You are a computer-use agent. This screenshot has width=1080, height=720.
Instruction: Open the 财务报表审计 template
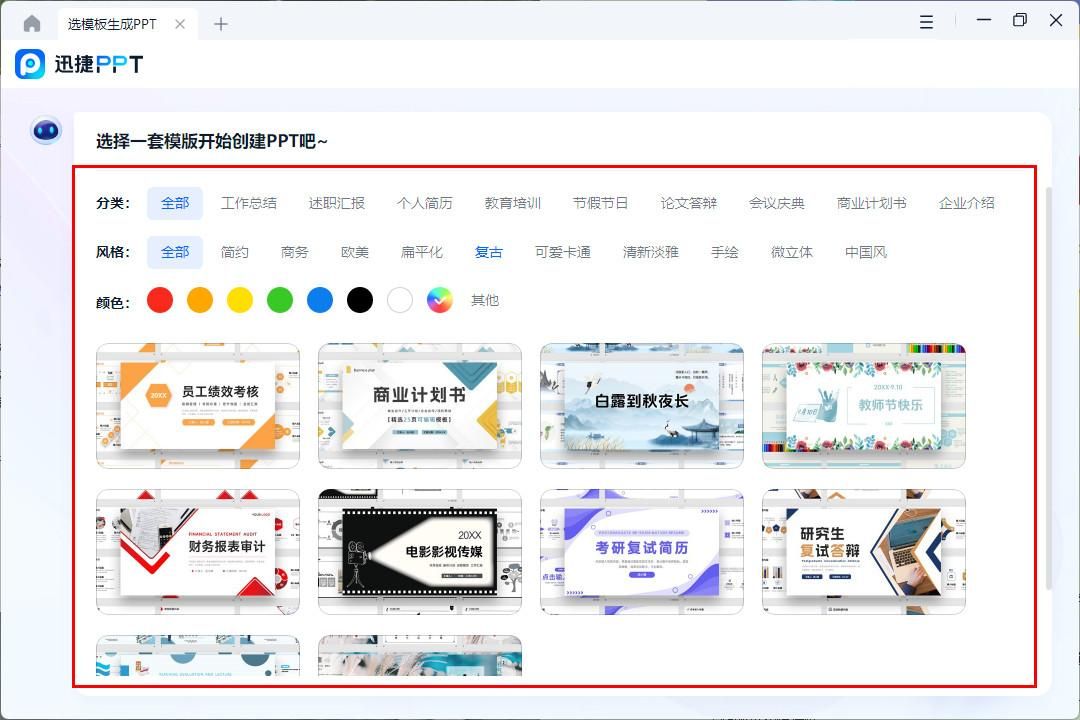[x=198, y=552]
